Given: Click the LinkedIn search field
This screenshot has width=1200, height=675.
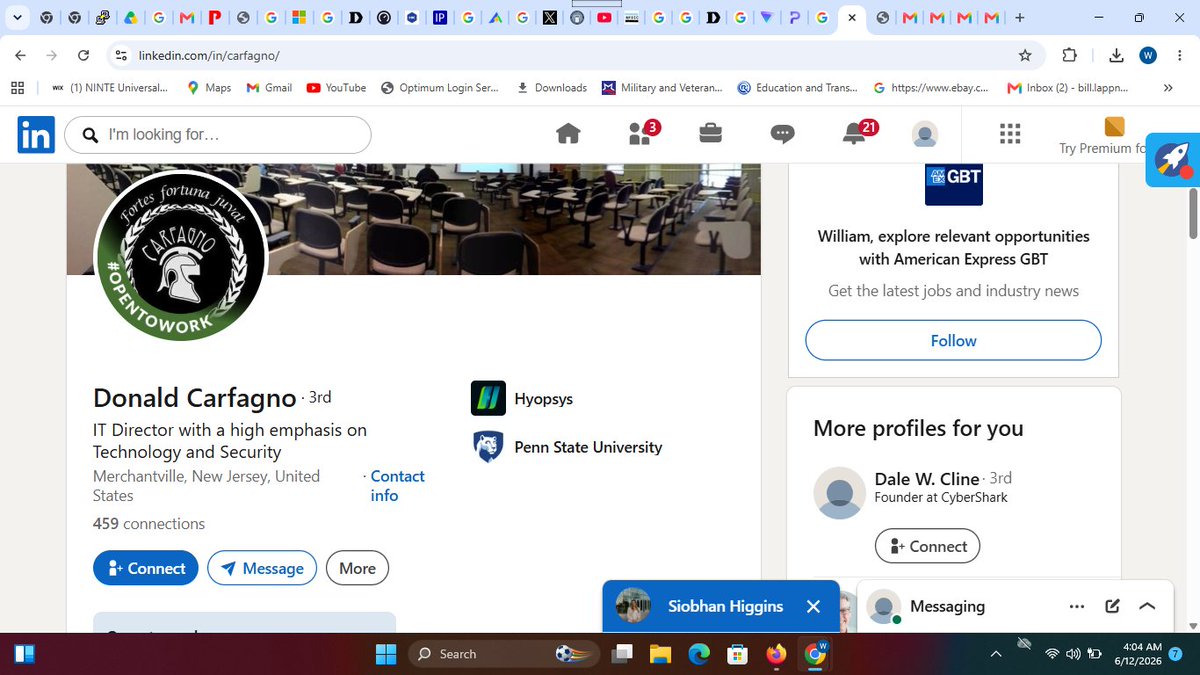Looking at the screenshot, I should coord(218,134).
